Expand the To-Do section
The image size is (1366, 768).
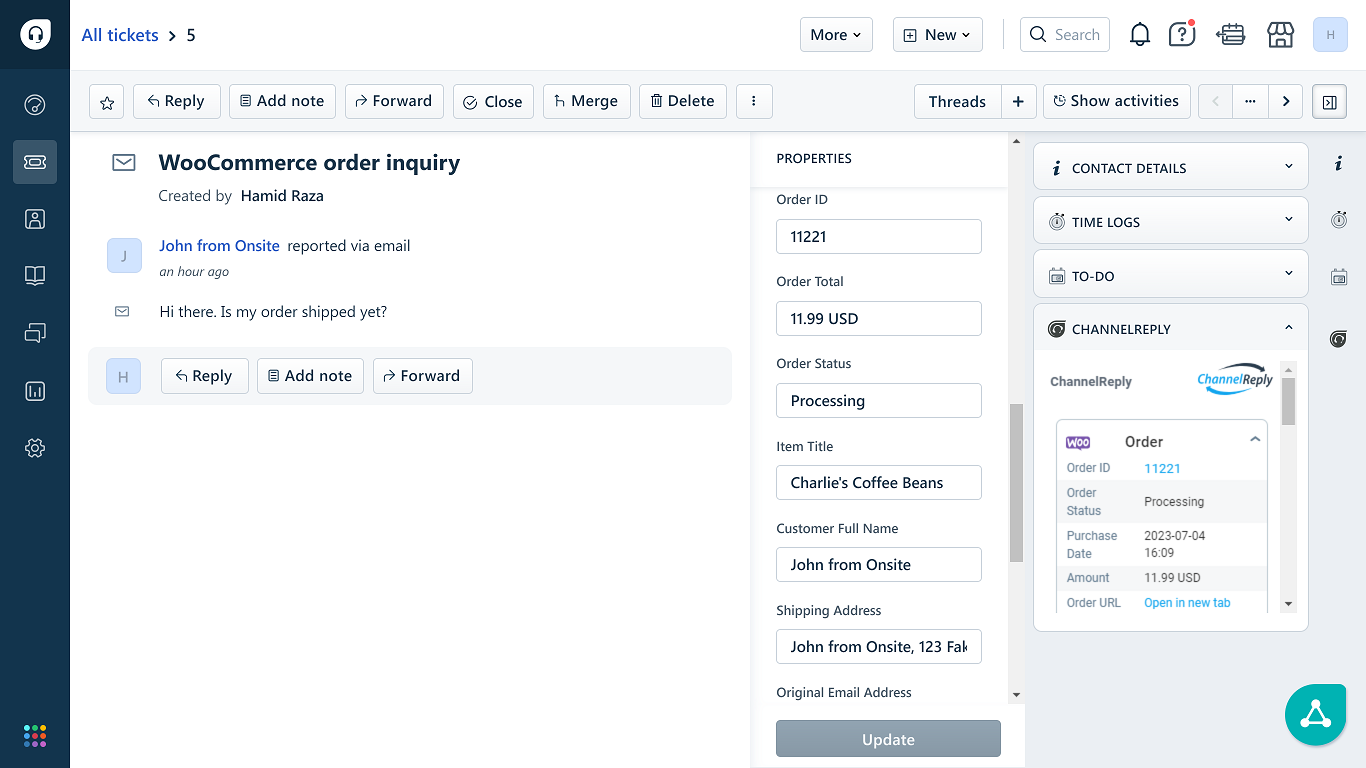(1171, 275)
